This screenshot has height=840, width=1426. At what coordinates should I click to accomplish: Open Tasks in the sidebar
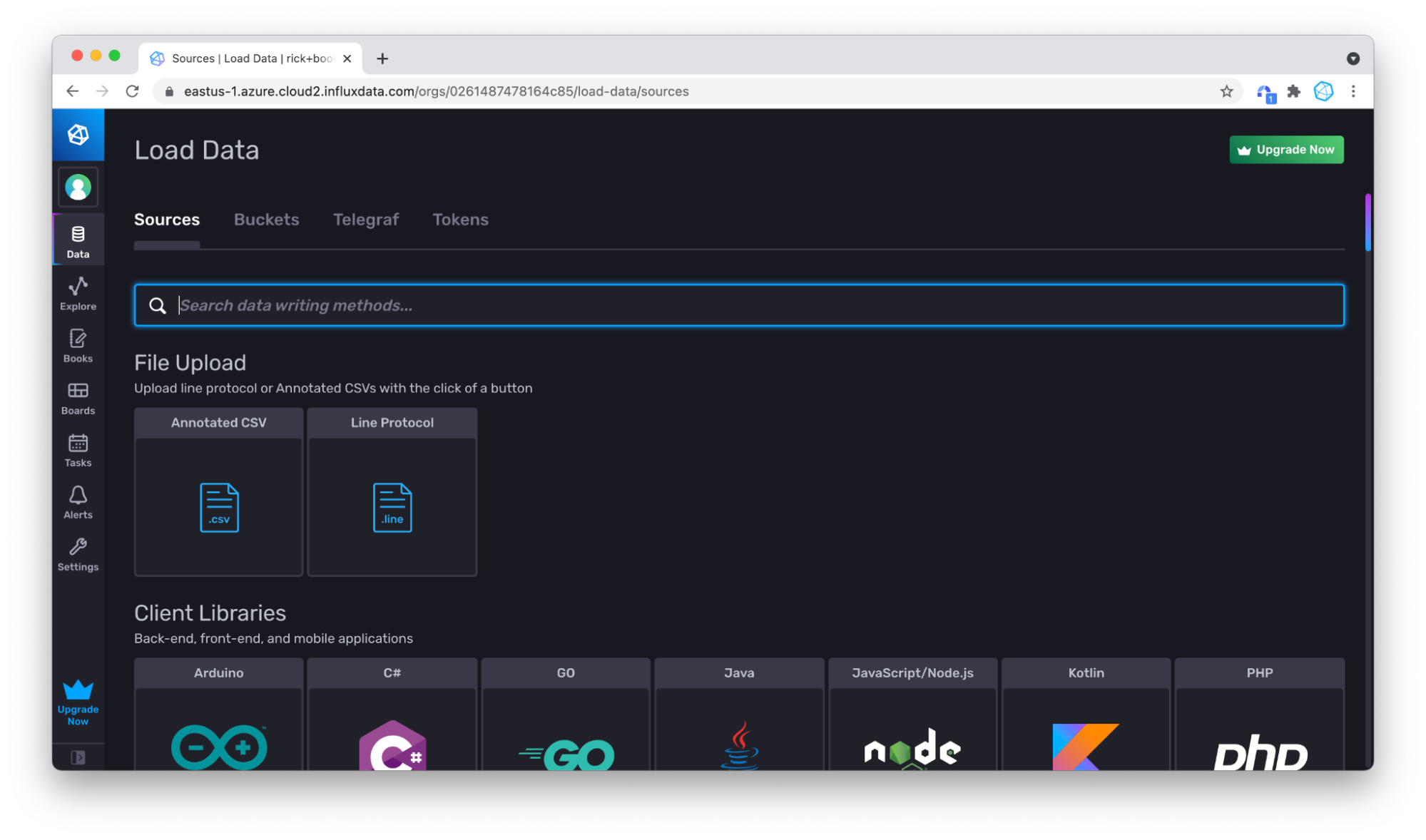click(x=78, y=450)
